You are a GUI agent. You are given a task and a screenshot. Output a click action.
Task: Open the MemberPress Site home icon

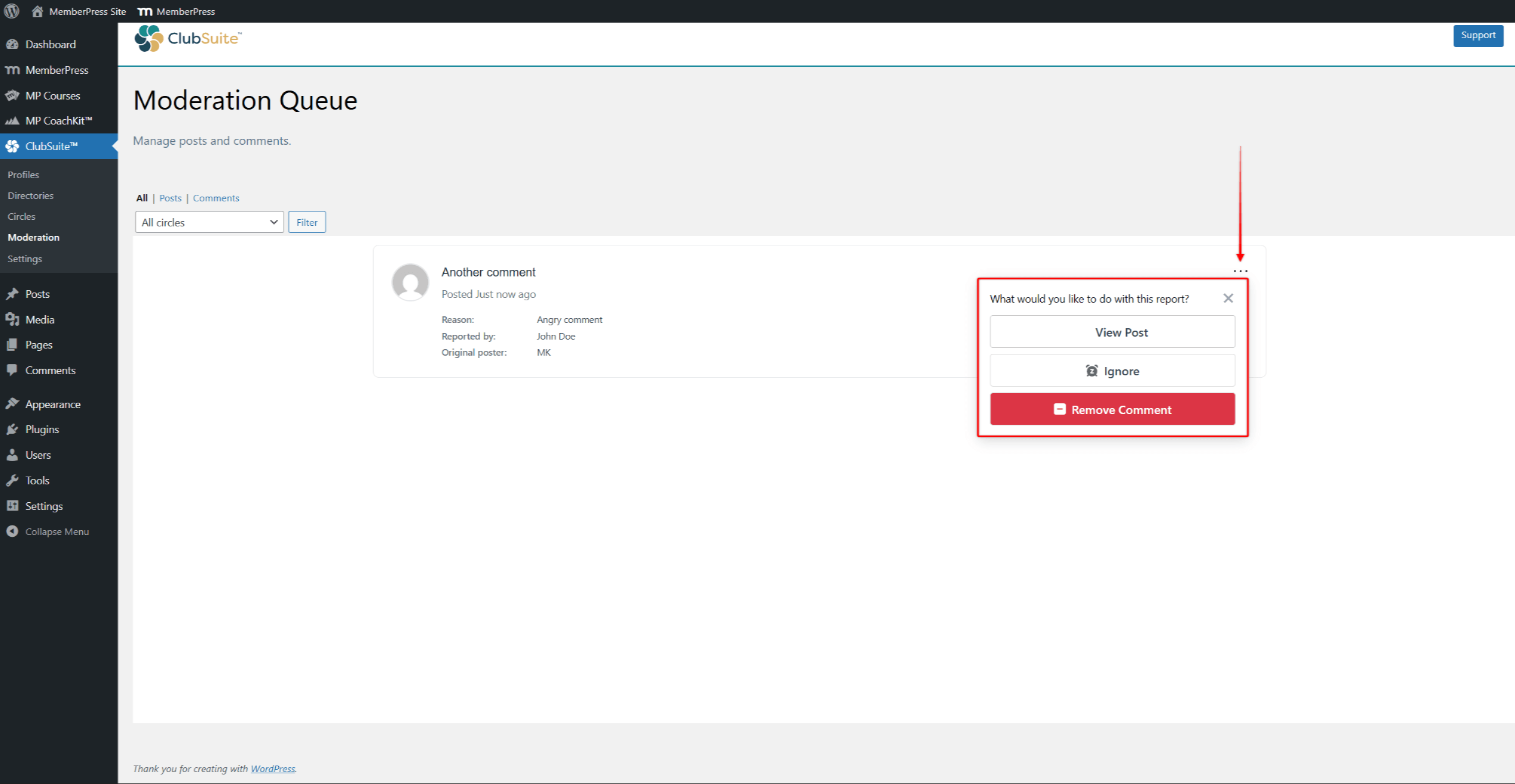coord(38,11)
